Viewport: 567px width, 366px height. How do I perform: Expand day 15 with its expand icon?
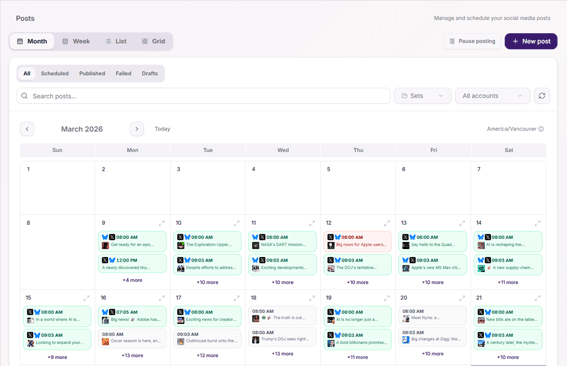tap(86, 298)
